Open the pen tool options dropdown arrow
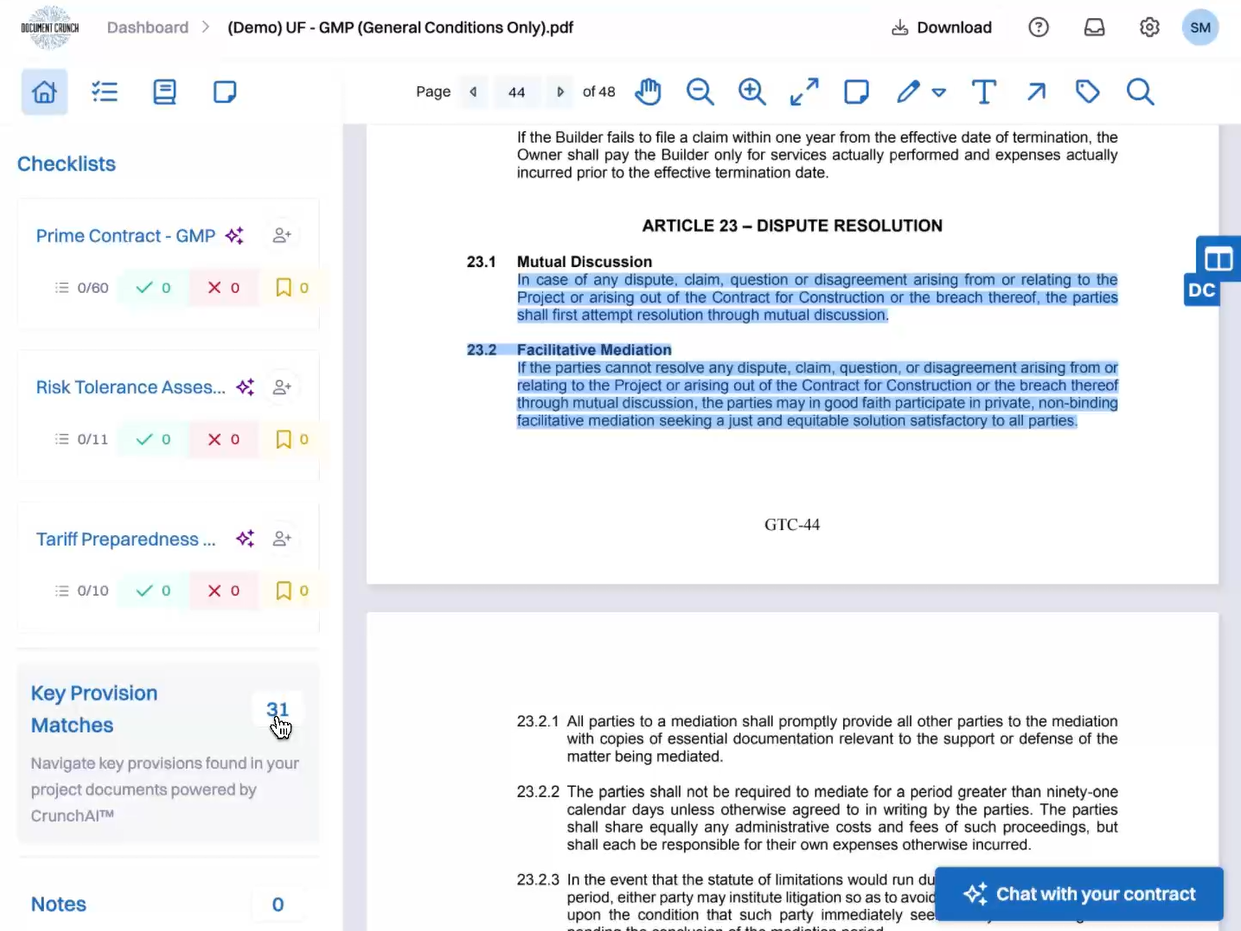 pyautogui.click(x=939, y=93)
